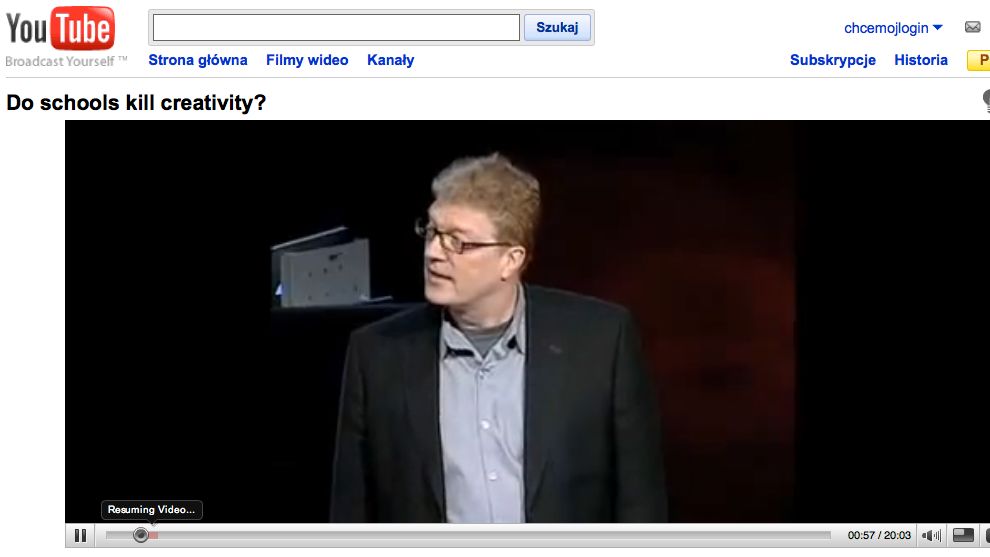990x557 pixels.
Task: Open Subskrypcje page
Action: (x=833, y=60)
